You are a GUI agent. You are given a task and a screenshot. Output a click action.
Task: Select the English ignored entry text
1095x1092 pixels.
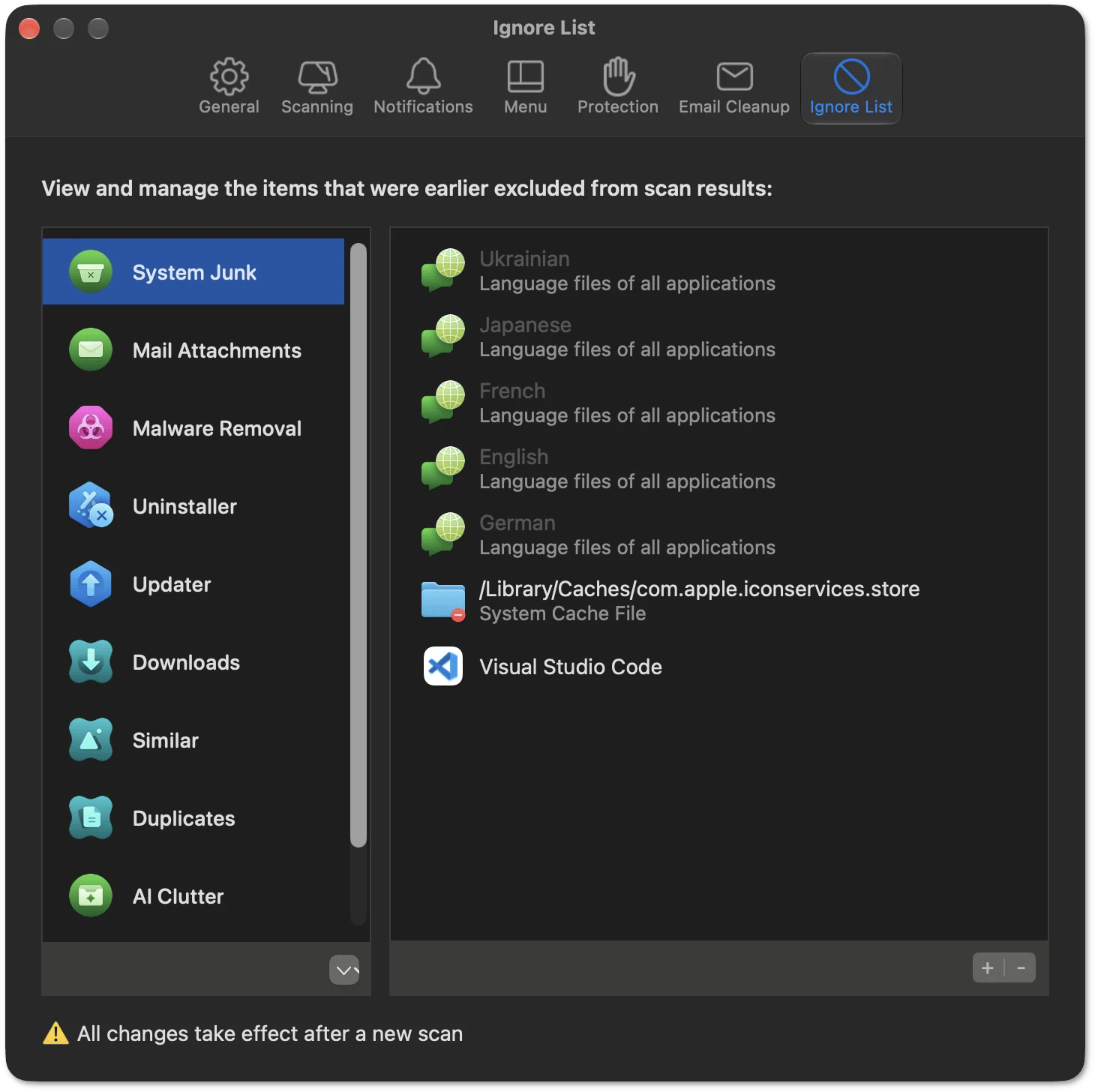[x=514, y=457]
